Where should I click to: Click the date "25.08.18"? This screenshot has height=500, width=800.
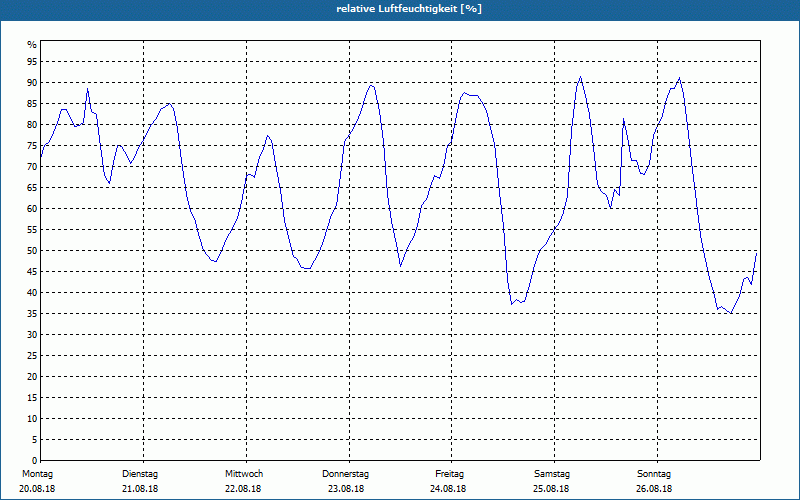[551, 489]
